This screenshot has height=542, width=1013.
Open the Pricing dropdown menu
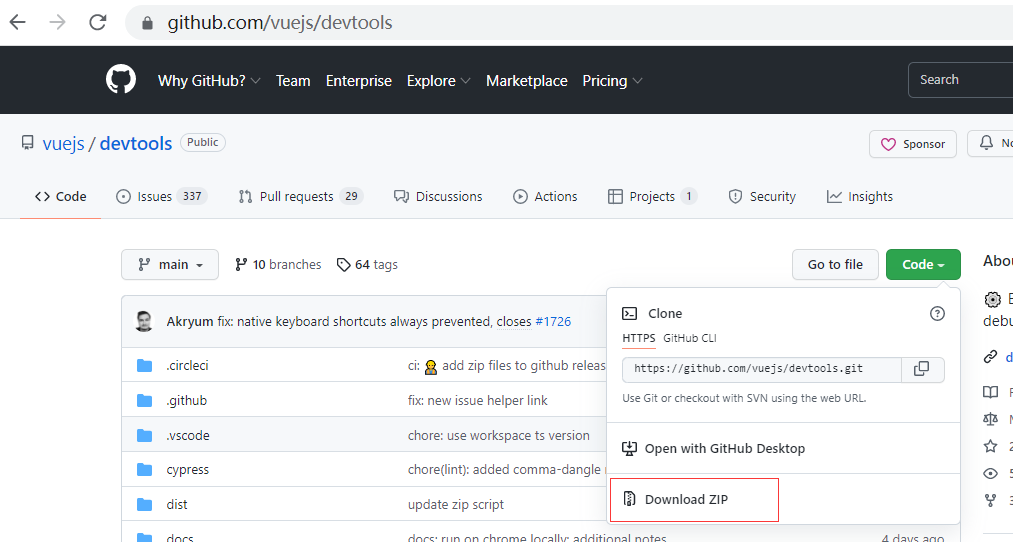click(612, 81)
